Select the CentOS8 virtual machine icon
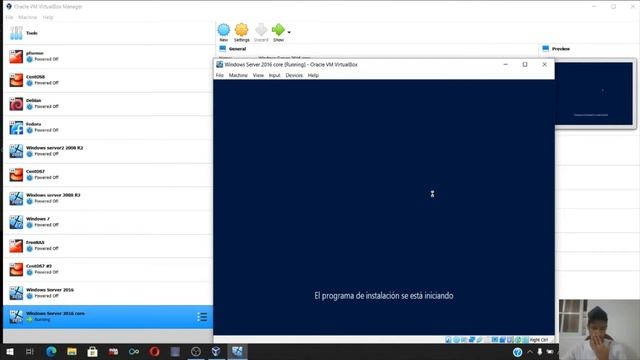The width and height of the screenshot is (640, 360). point(16,80)
